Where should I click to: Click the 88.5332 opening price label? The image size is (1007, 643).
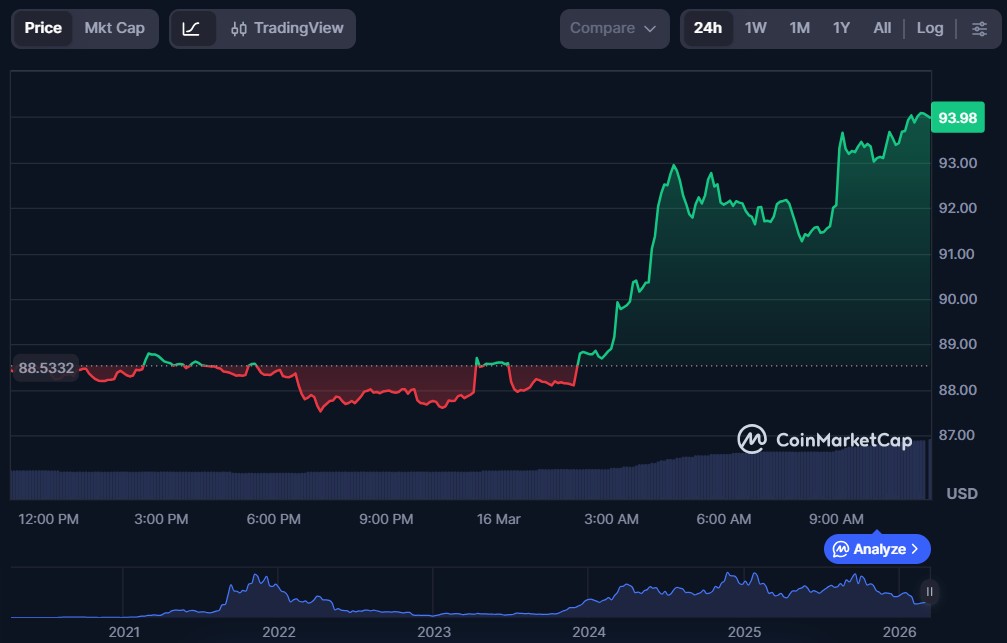(x=46, y=368)
